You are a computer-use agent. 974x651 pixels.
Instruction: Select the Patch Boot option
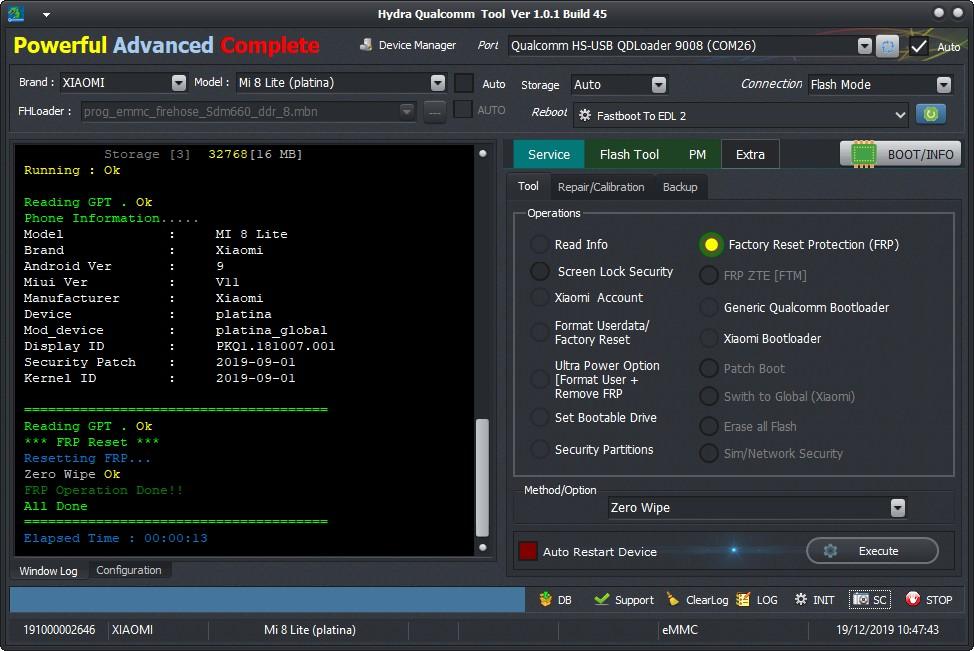pyautogui.click(x=709, y=368)
